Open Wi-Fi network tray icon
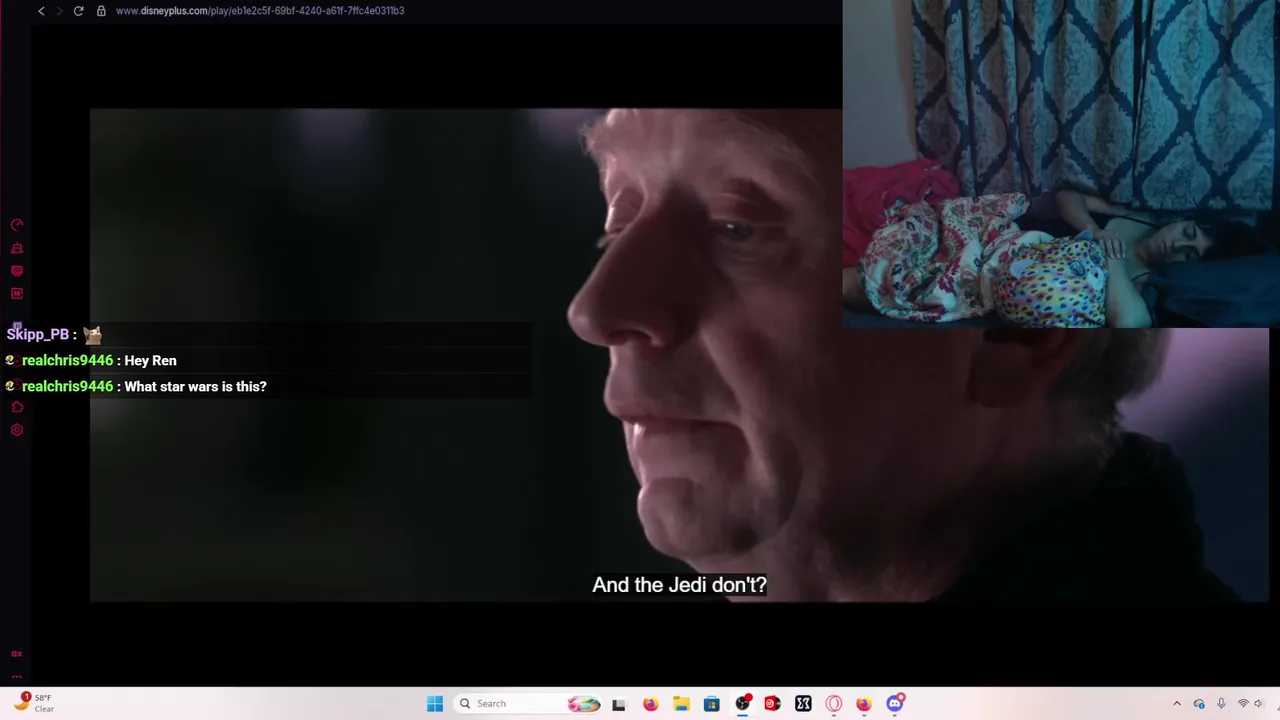The image size is (1280, 720). click(1243, 704)
